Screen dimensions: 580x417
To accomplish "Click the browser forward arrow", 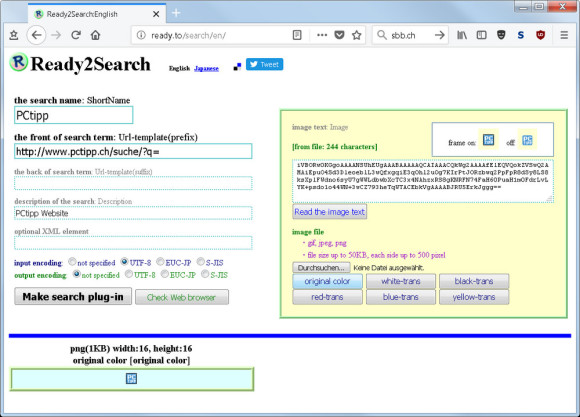I will [56, 35].
